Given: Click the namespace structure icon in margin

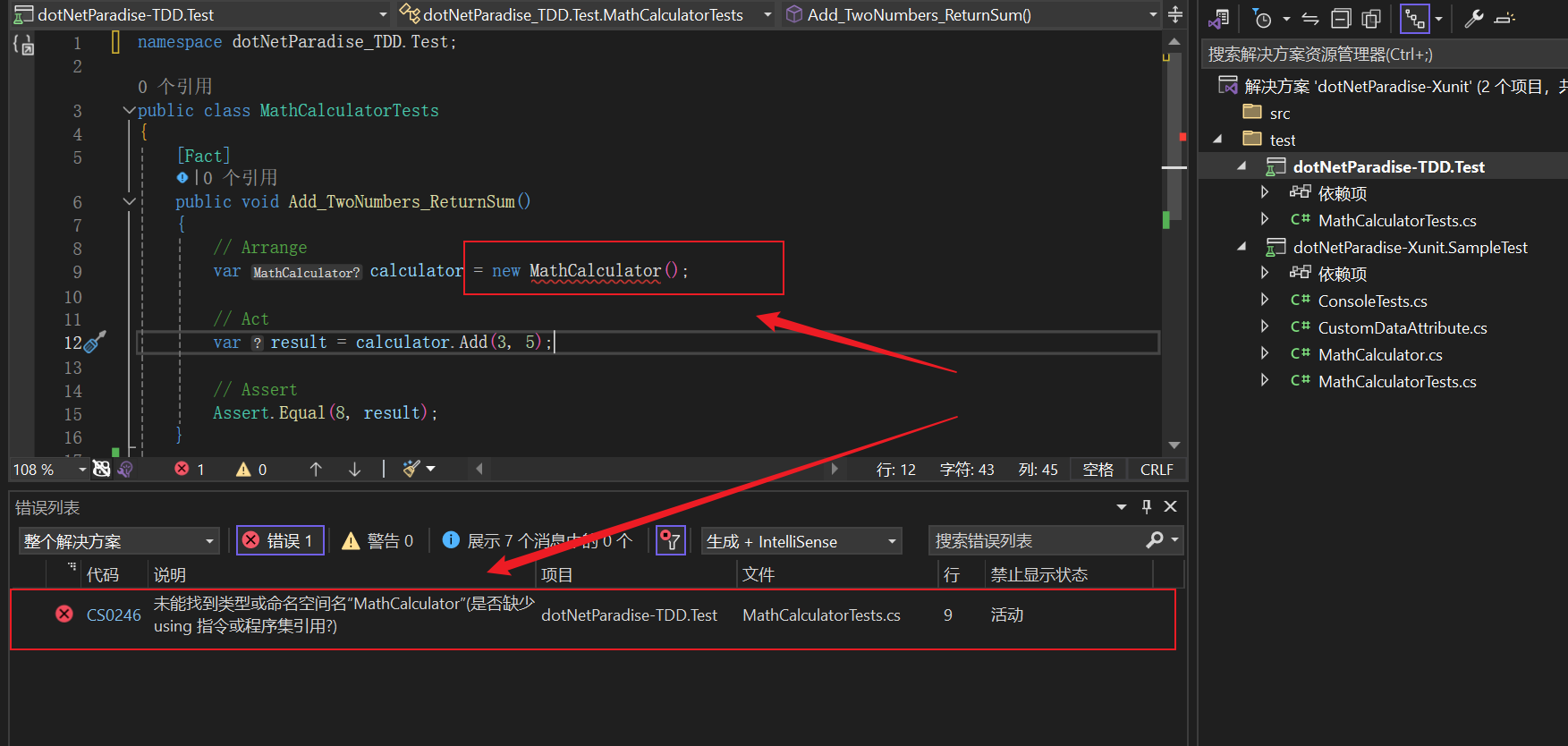Looking at the screenshot, I should click(23, 43).
